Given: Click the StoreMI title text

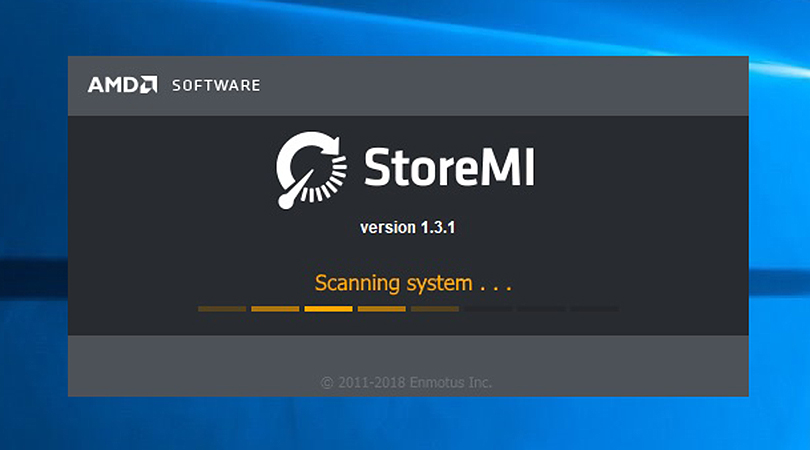Looking at the screenshot, I should click(x=449, y=166).
